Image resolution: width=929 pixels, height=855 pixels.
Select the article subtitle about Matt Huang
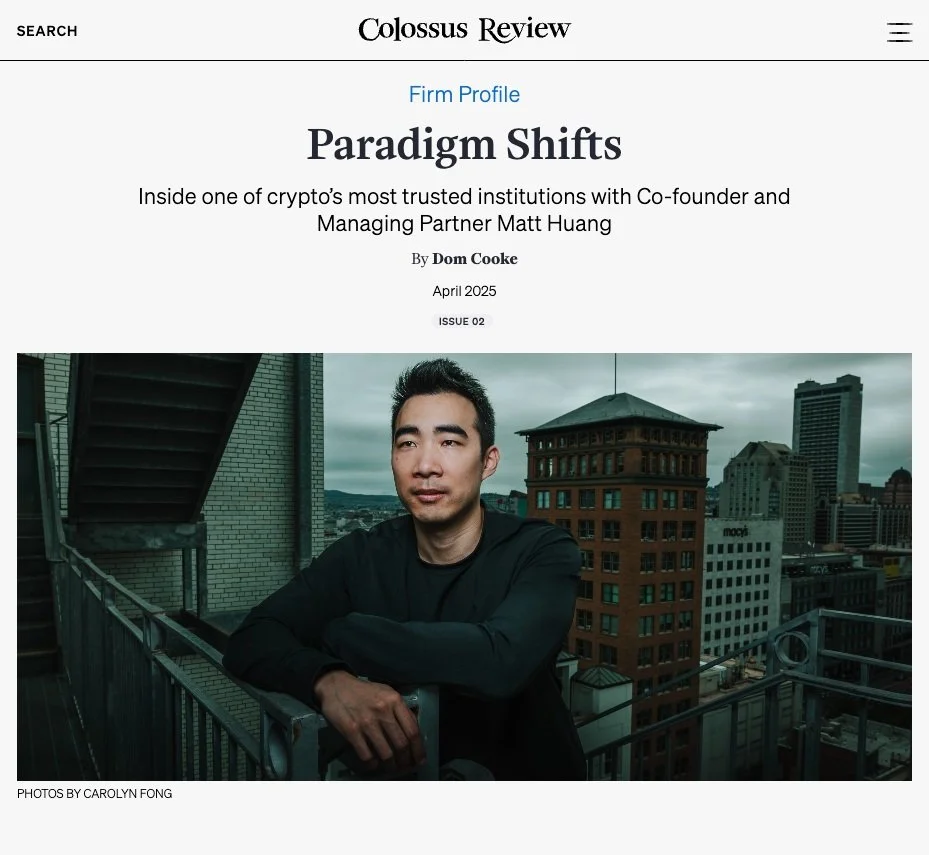464,210
